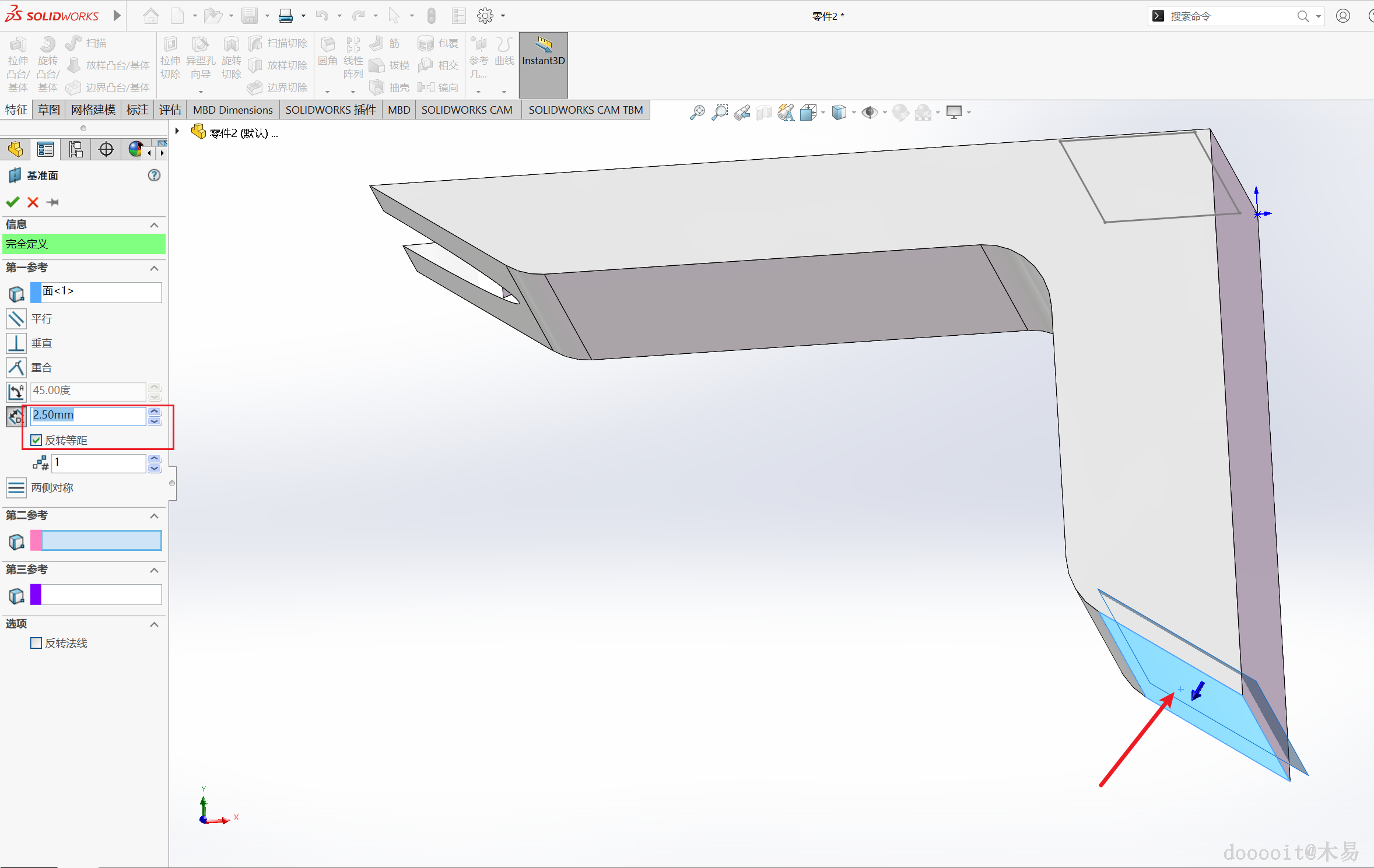Collapse the 信息 section chevron

(154, 225)
